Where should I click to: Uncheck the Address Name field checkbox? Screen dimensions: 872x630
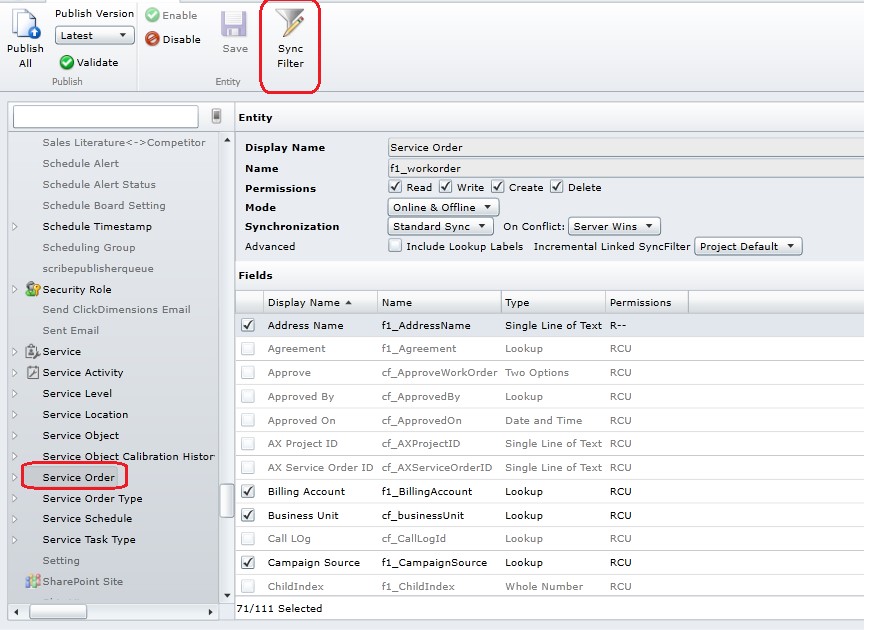248,325
